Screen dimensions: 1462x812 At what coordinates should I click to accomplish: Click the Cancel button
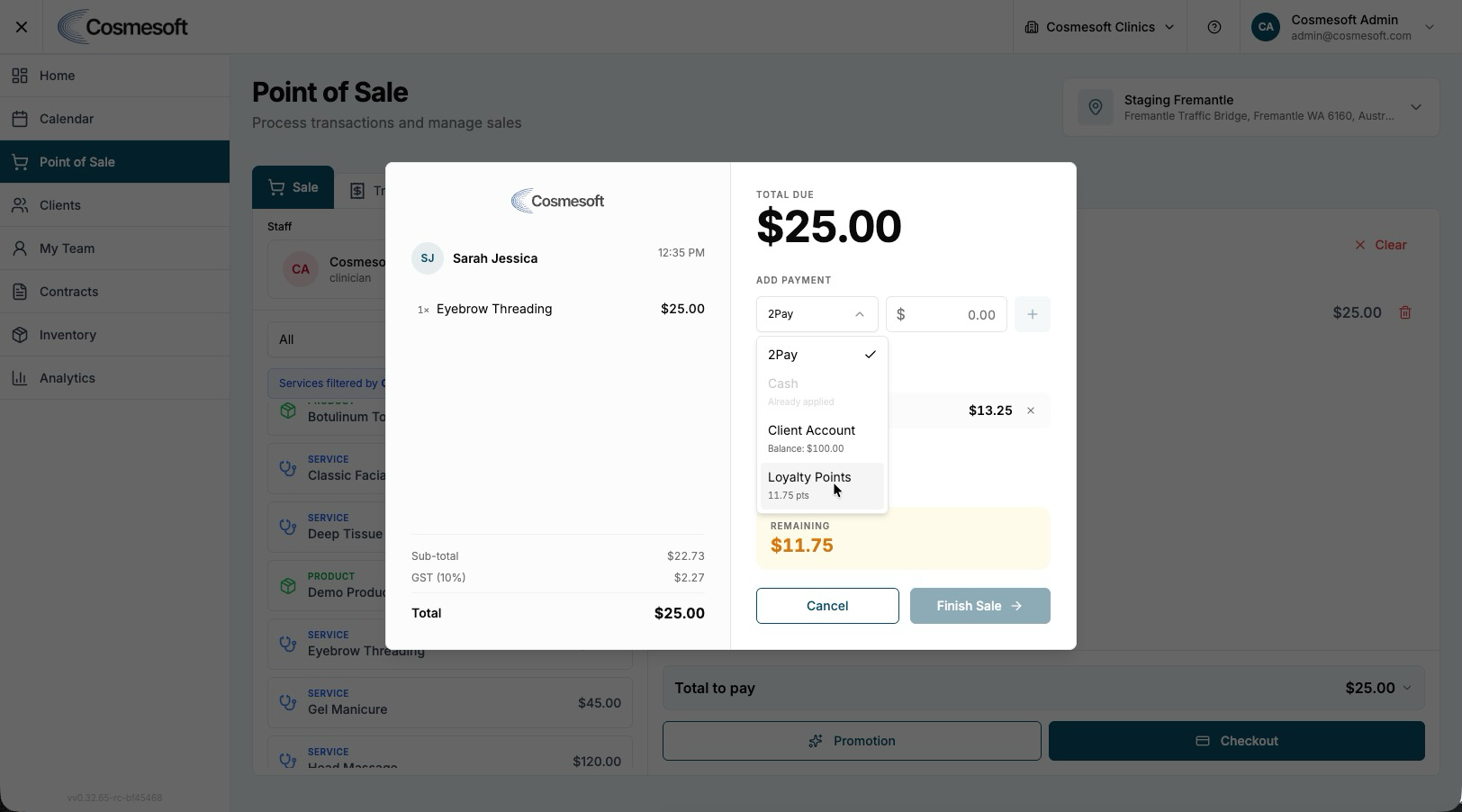point(827,606)
